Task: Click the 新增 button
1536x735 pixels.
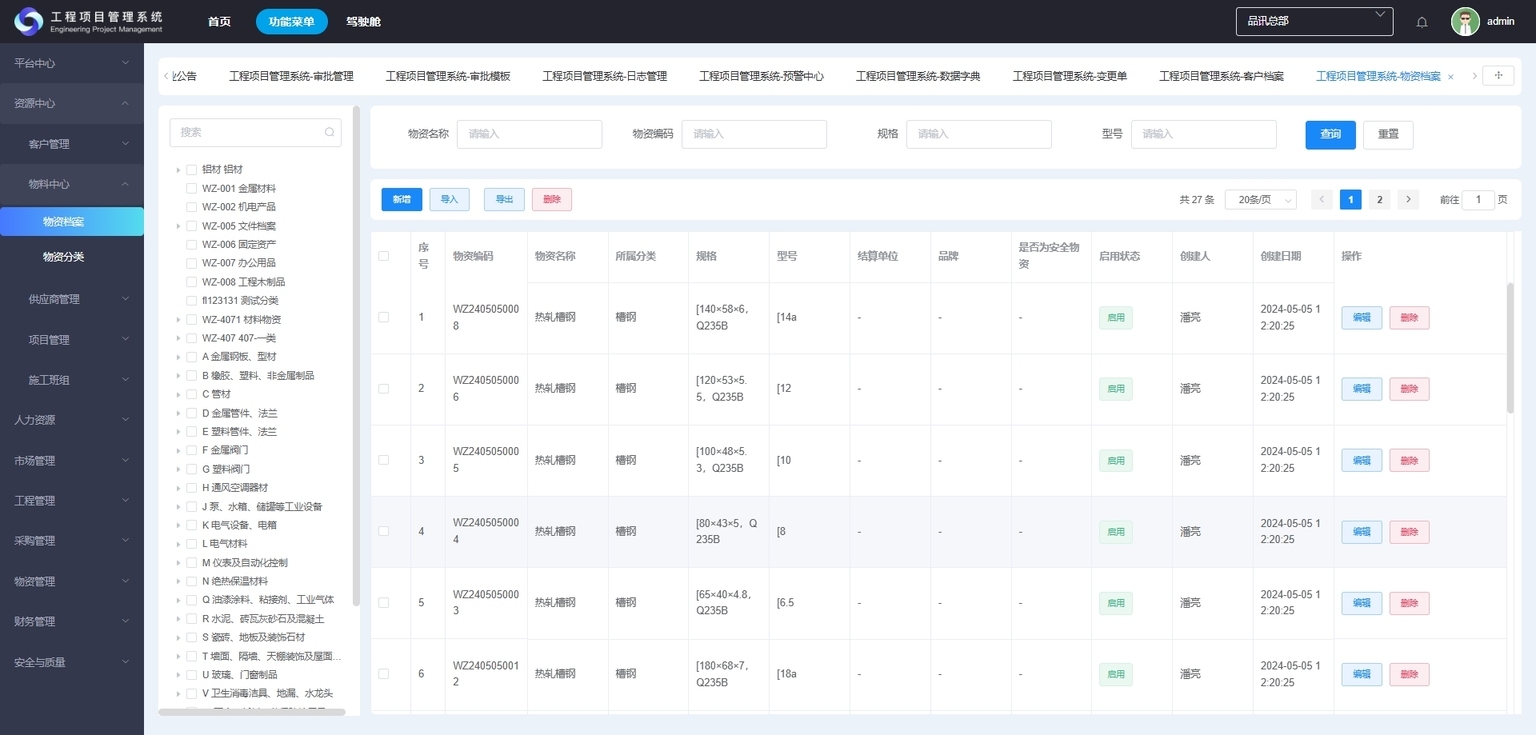Action: tap(401, 200)
